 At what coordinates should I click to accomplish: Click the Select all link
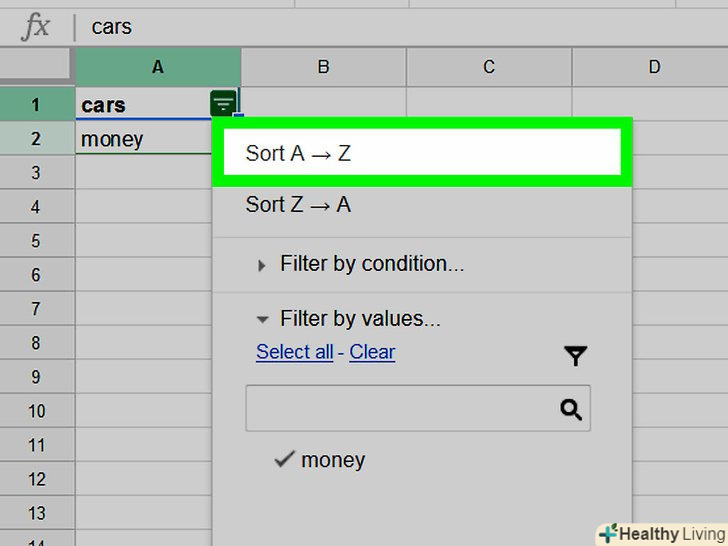tap(294, 352)
